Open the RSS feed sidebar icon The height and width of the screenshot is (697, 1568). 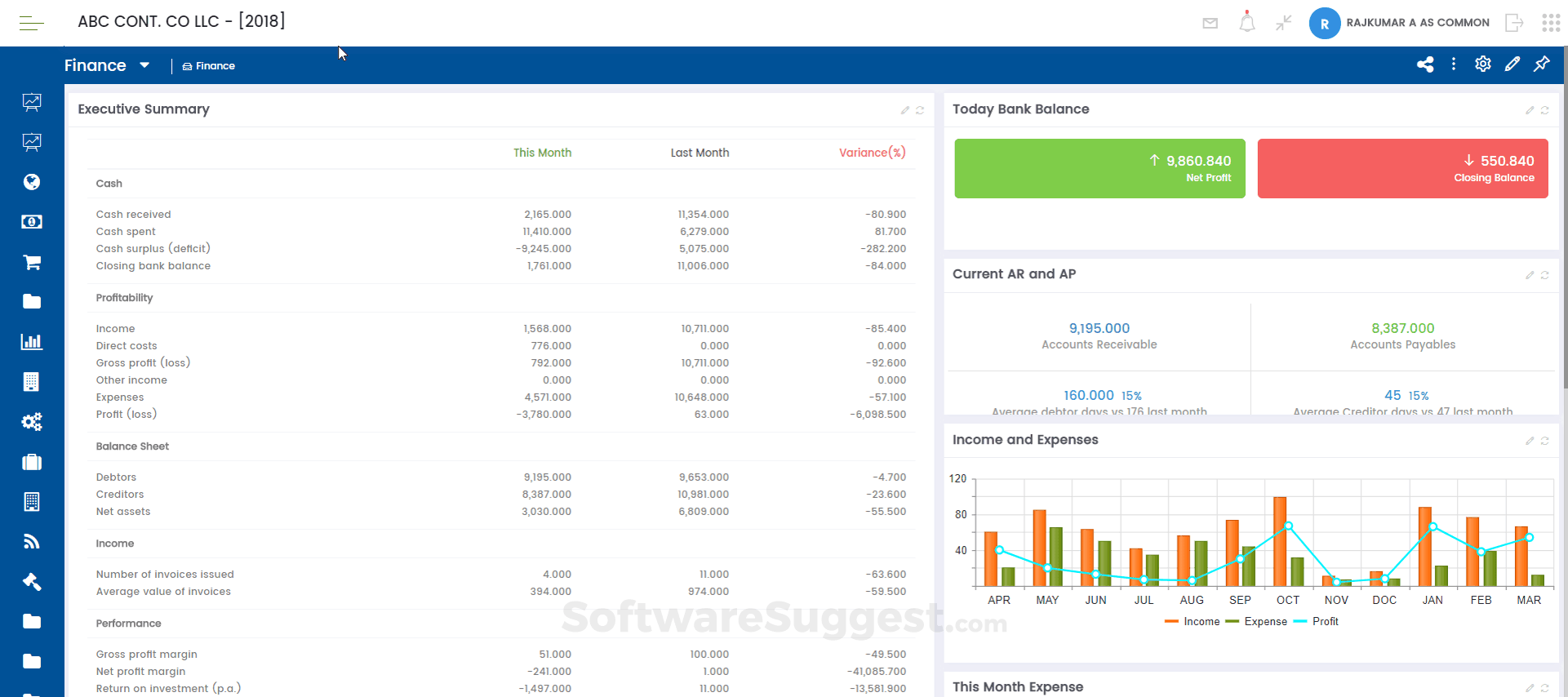coord(32,542)
